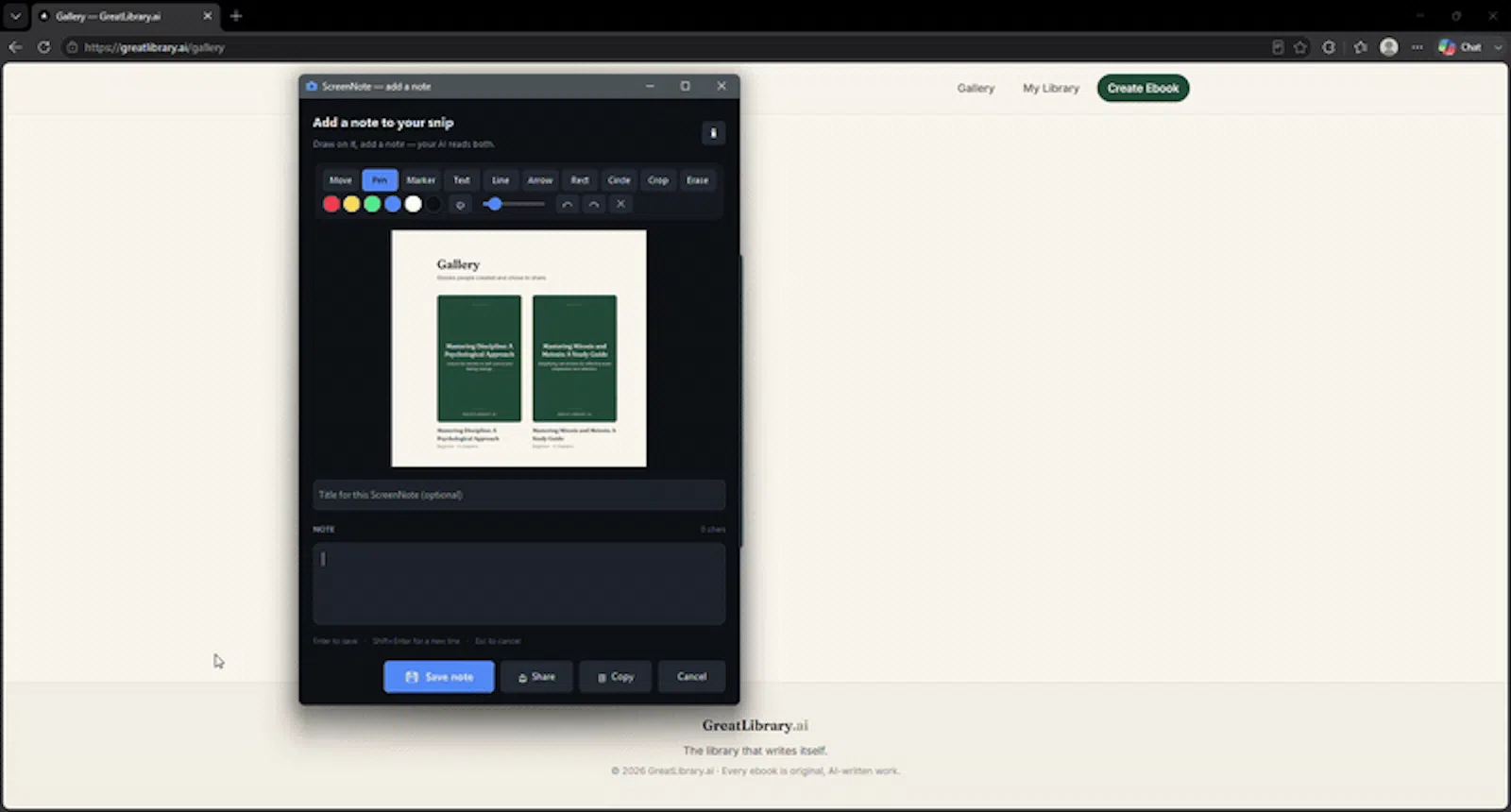The height and width of the screenshot is (812, 1511).
Task: View site information lock icon
Action: pos(72,47)
